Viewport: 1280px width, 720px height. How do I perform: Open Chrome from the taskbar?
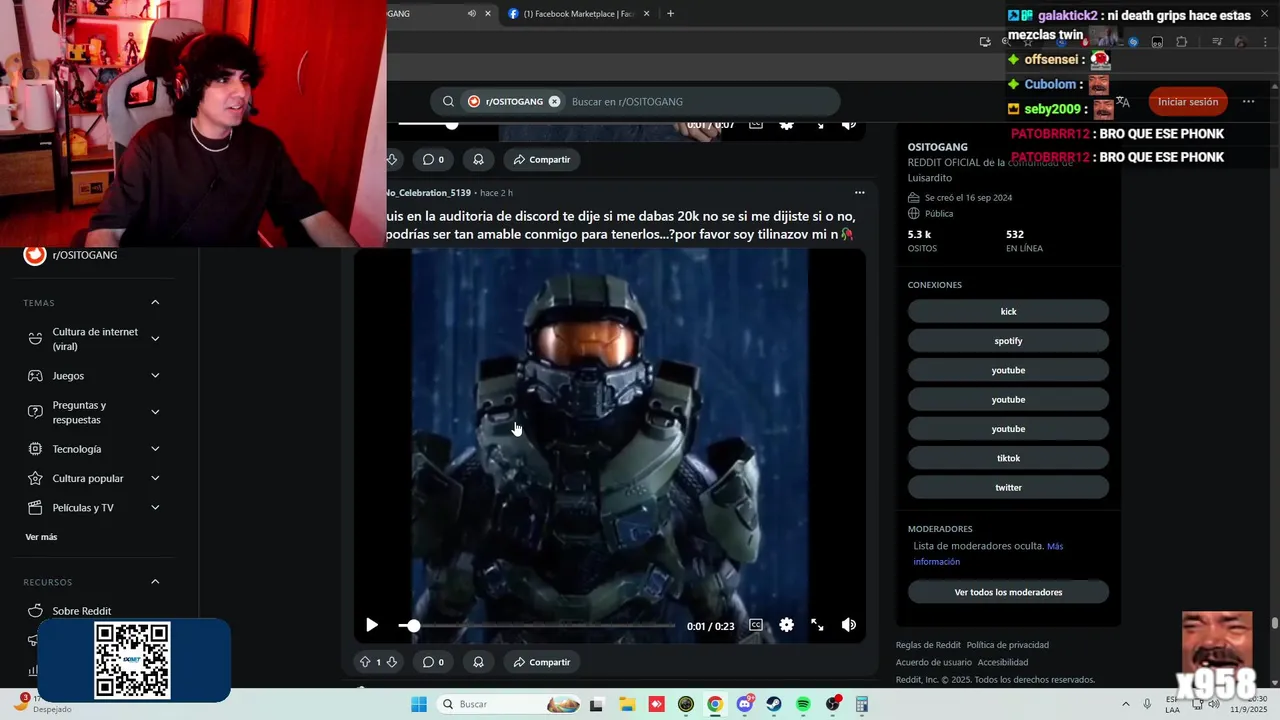click(715, 704)
